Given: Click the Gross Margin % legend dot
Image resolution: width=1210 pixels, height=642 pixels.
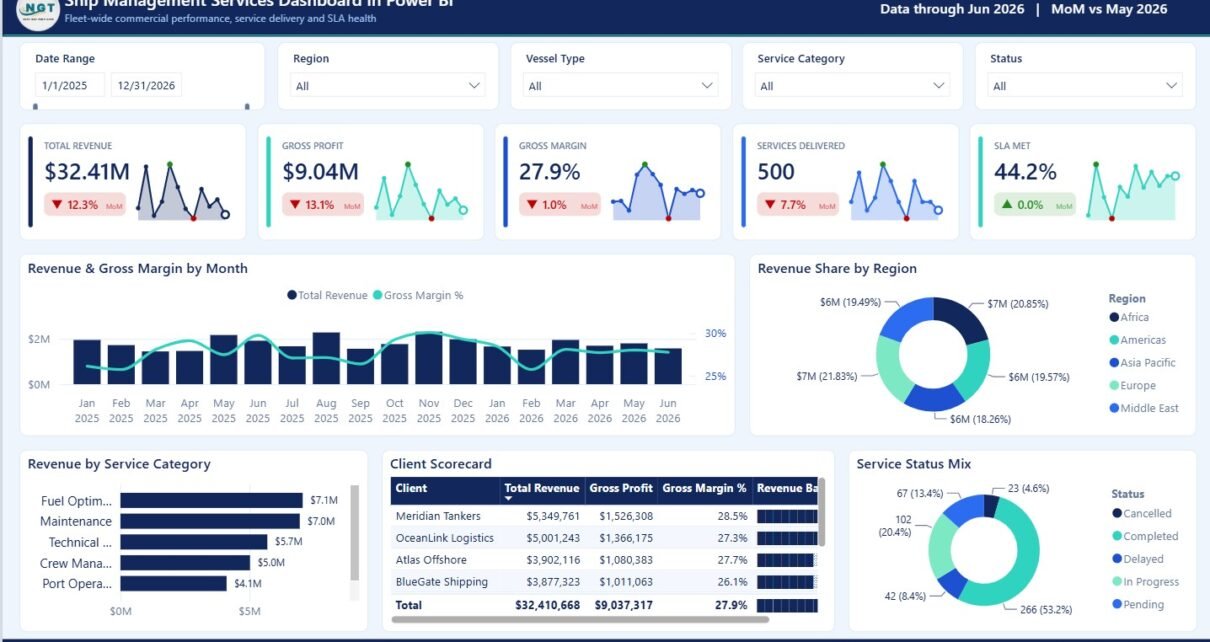Looking at the screenshot, I should pos(378,295).
